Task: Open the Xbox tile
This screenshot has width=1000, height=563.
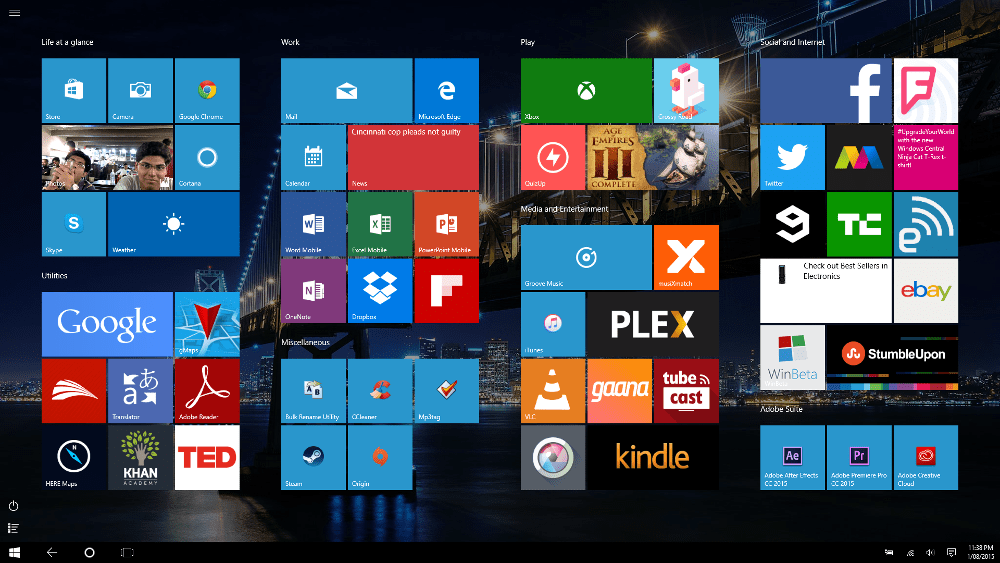Action: point(586,91)
